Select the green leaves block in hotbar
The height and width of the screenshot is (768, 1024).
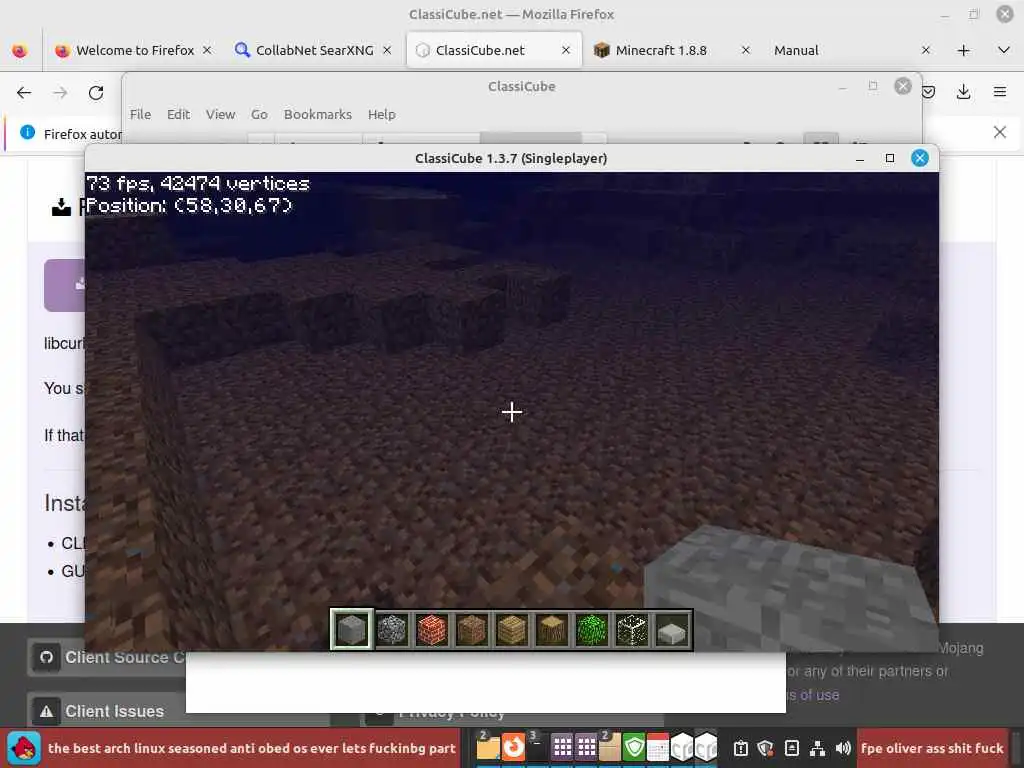coord(592,630)
